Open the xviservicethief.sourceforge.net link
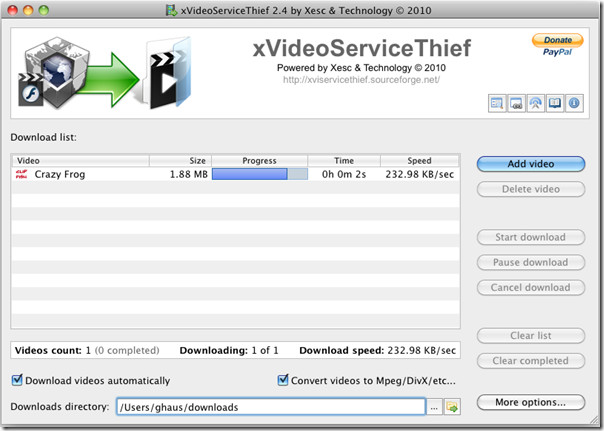The width and height of the screenshot is (604, 431). click(x=361, y=80)
